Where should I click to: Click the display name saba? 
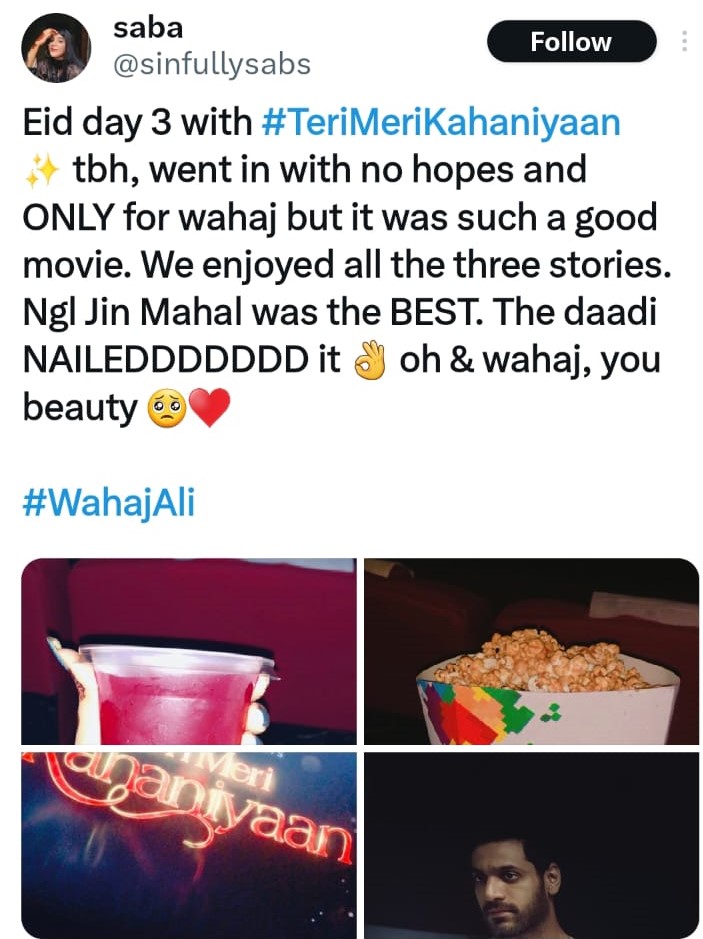[148, 28]
